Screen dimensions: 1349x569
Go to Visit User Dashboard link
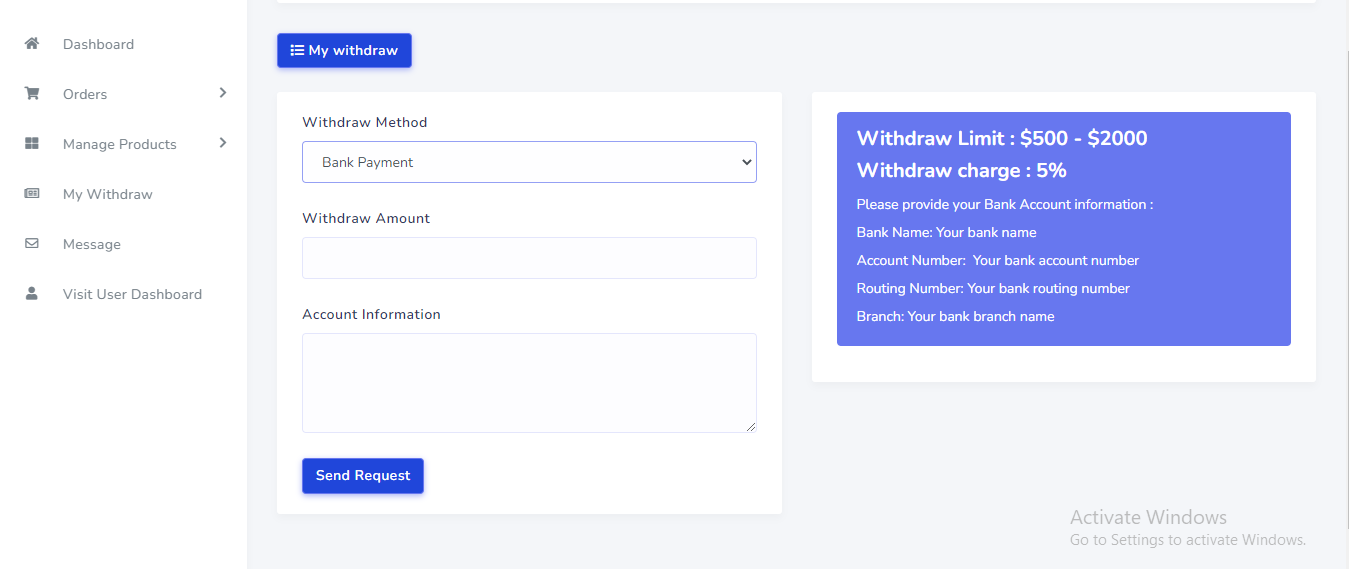132,294
